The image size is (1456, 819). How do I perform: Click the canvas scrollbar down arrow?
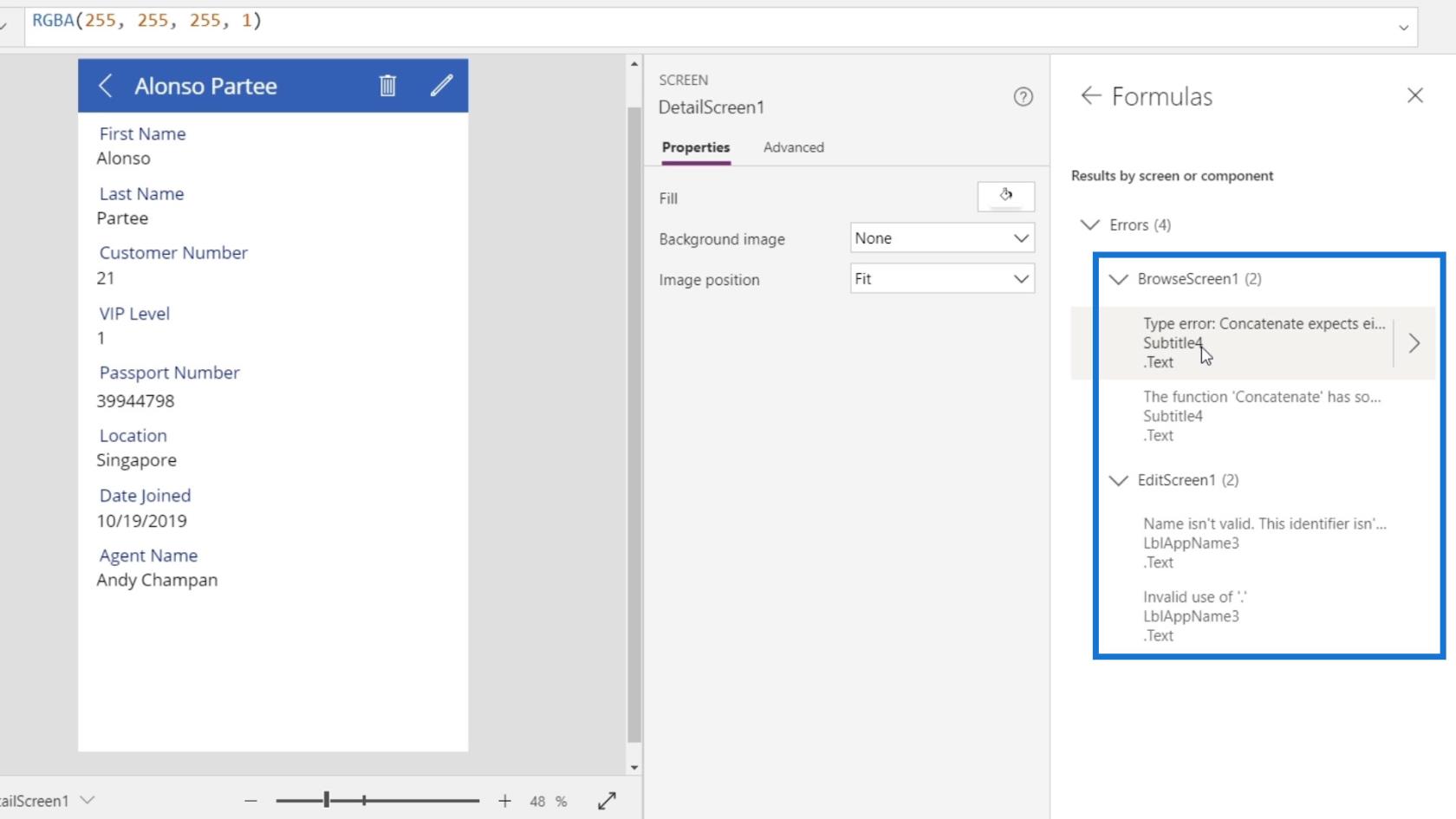click(x=634, y=767)
